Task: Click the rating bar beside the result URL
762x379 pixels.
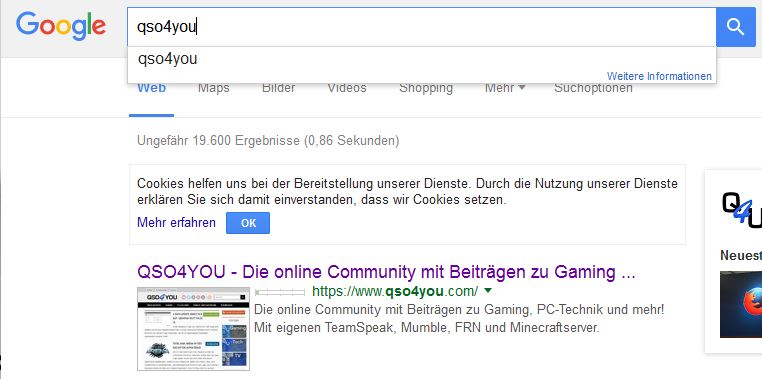Action: [x=280, y=292]
